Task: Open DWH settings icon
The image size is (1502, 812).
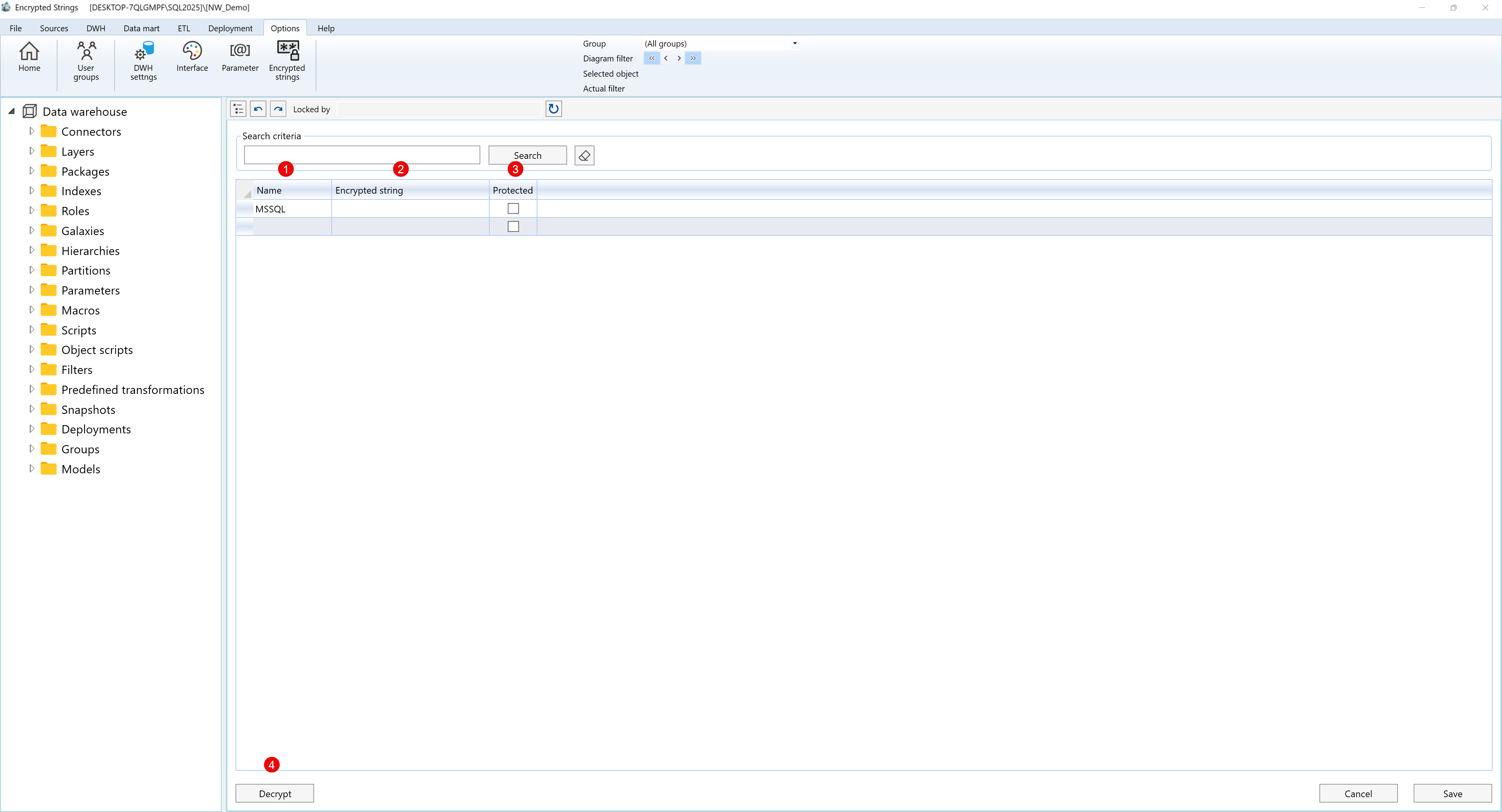Action: pyautogui.click(x=144, y=60)
